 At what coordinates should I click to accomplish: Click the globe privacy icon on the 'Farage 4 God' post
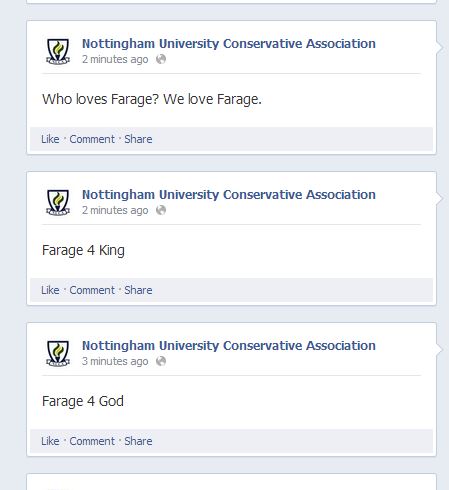[161, 361]
